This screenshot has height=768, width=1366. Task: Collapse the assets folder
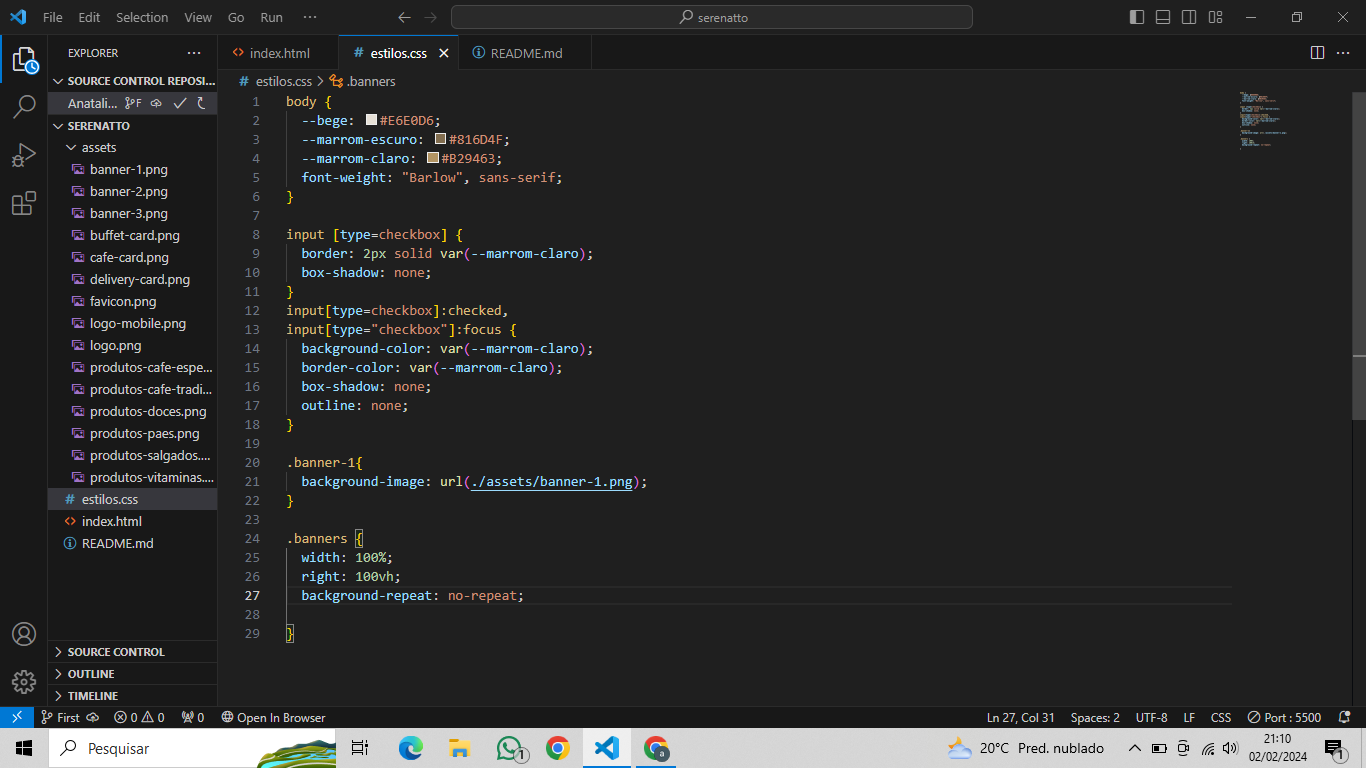point(132,147)
